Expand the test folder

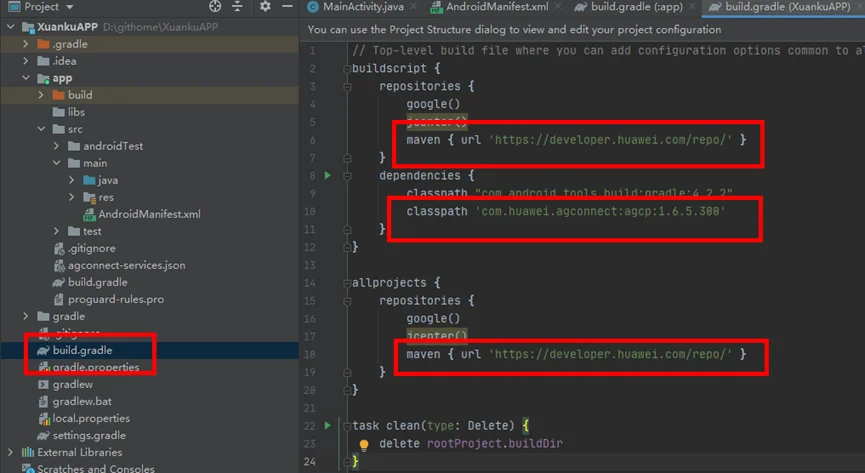[x=56, y=231]
